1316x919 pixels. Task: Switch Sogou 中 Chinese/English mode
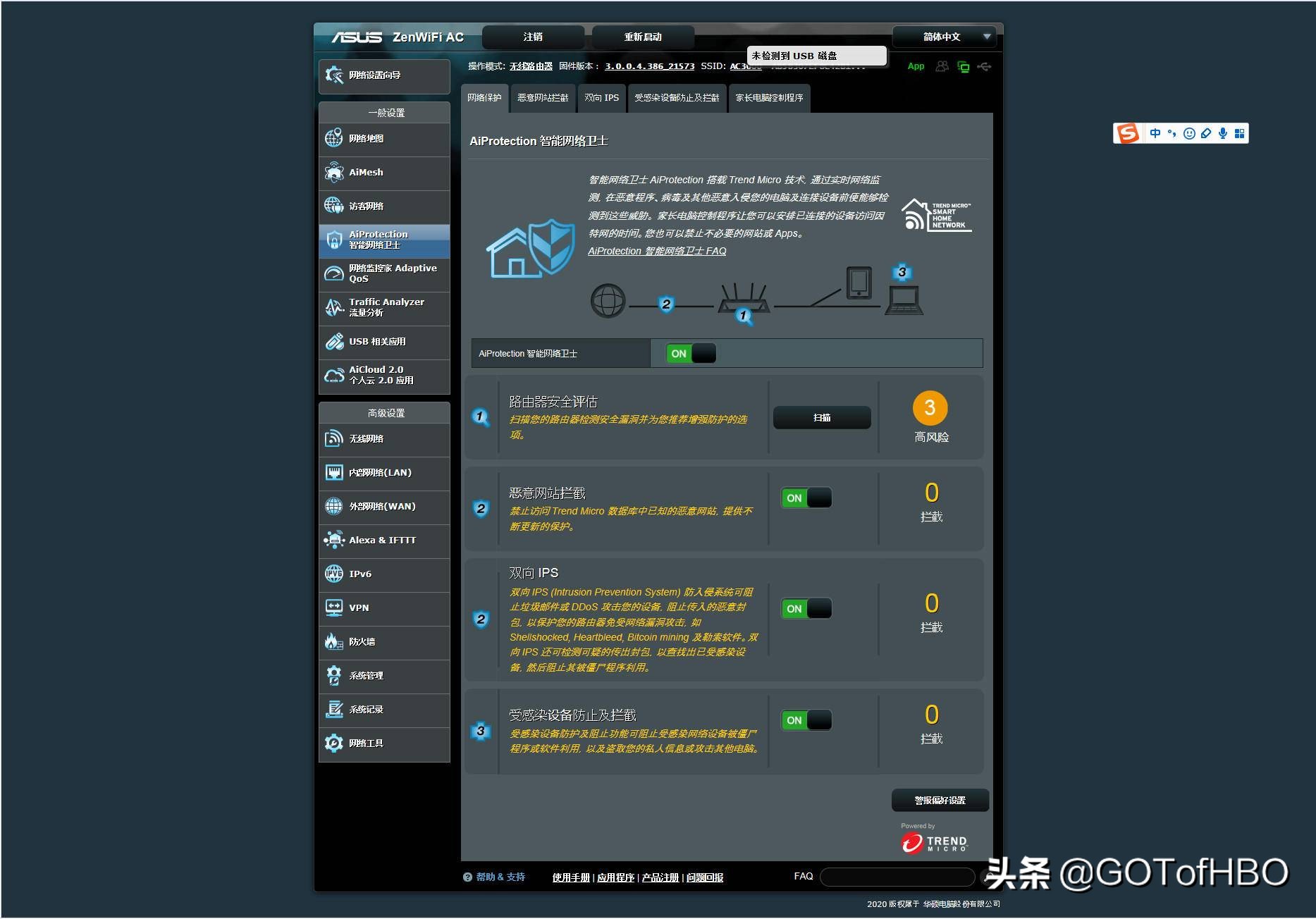[x=1155, y=133]
